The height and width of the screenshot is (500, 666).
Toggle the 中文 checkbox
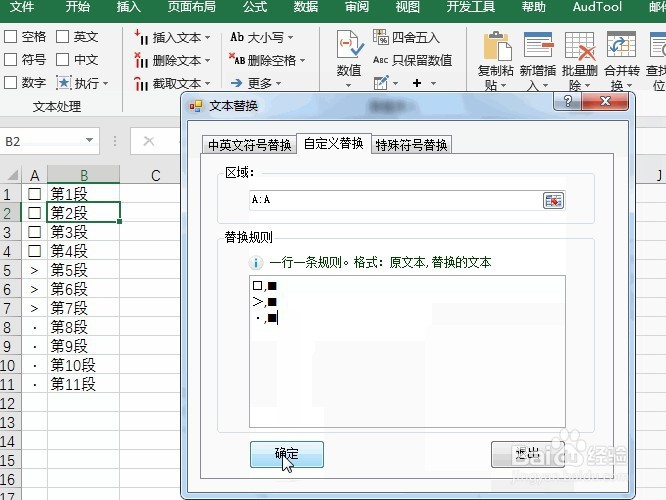(x=62, y=60)
